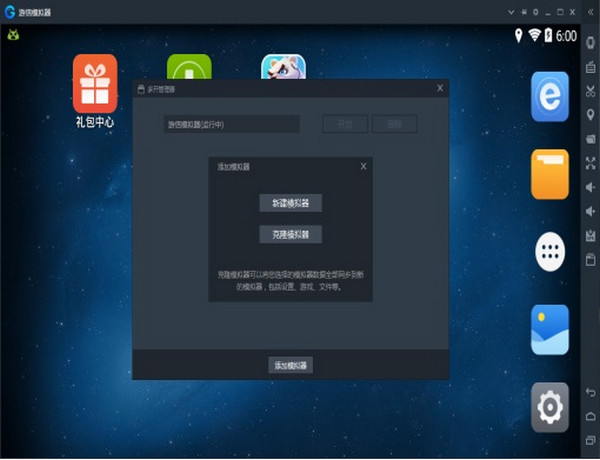This screenshot has width=600, height=460.
Task: Open the shared folder sidebar icon
Action: tap(590, 259)
